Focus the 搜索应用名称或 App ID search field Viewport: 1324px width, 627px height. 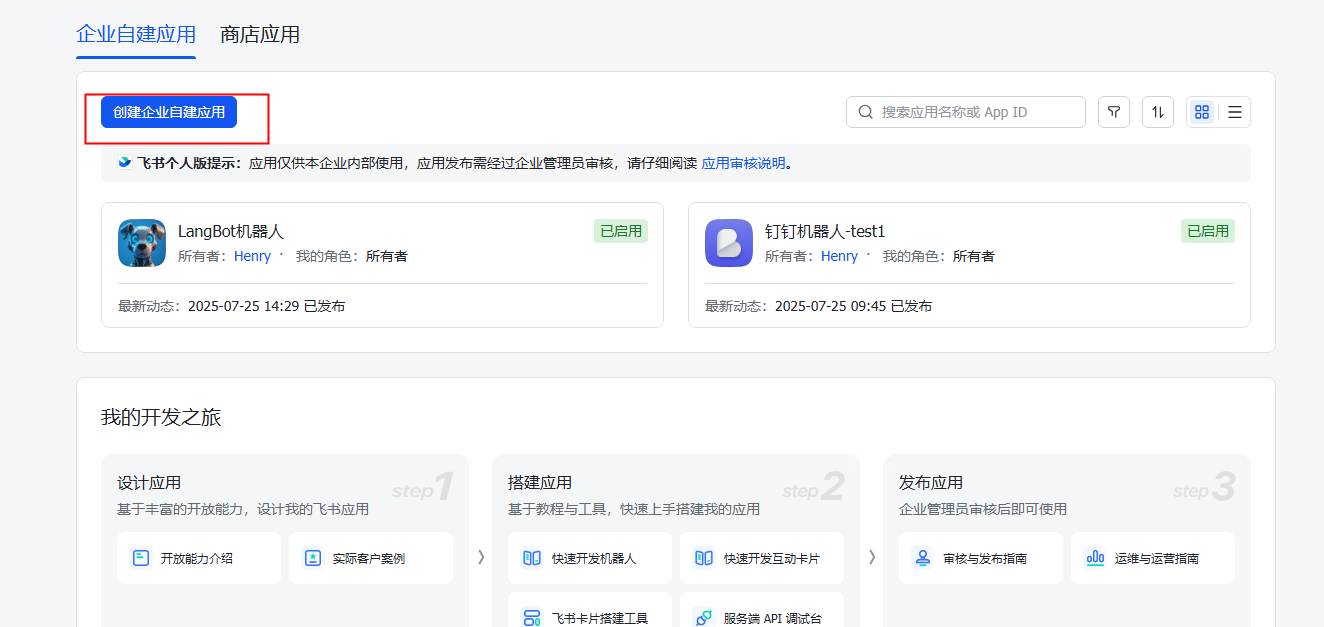(966, 112)
